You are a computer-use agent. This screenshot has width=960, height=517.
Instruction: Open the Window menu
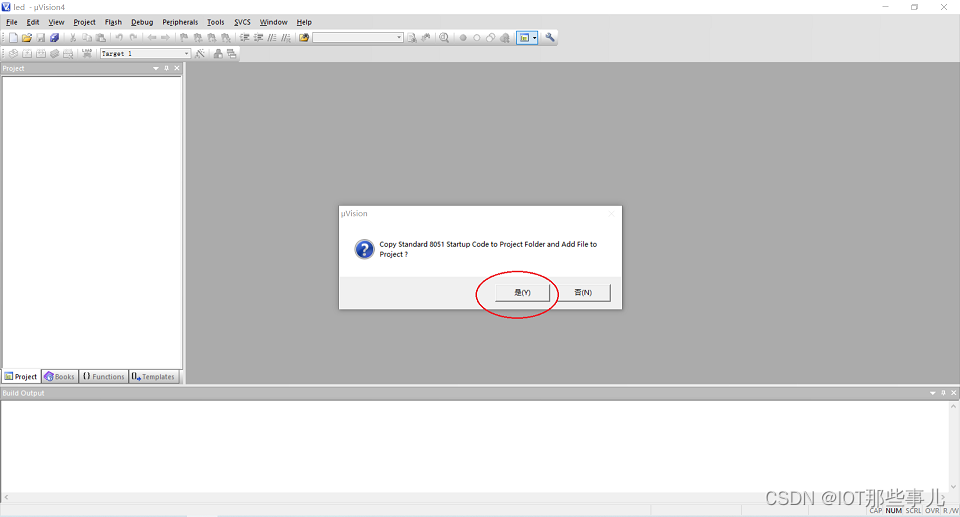click(x=274, y=22)
